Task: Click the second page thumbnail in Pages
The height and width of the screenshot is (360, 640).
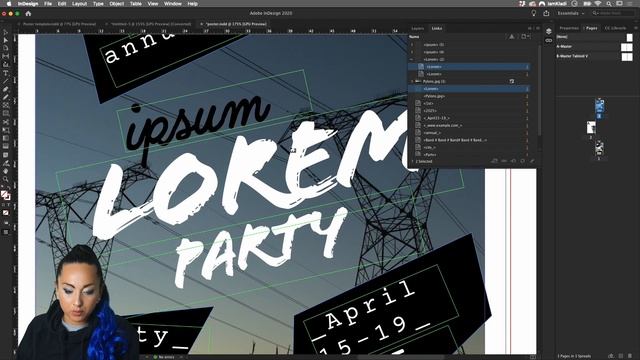Action: (591, 127)
